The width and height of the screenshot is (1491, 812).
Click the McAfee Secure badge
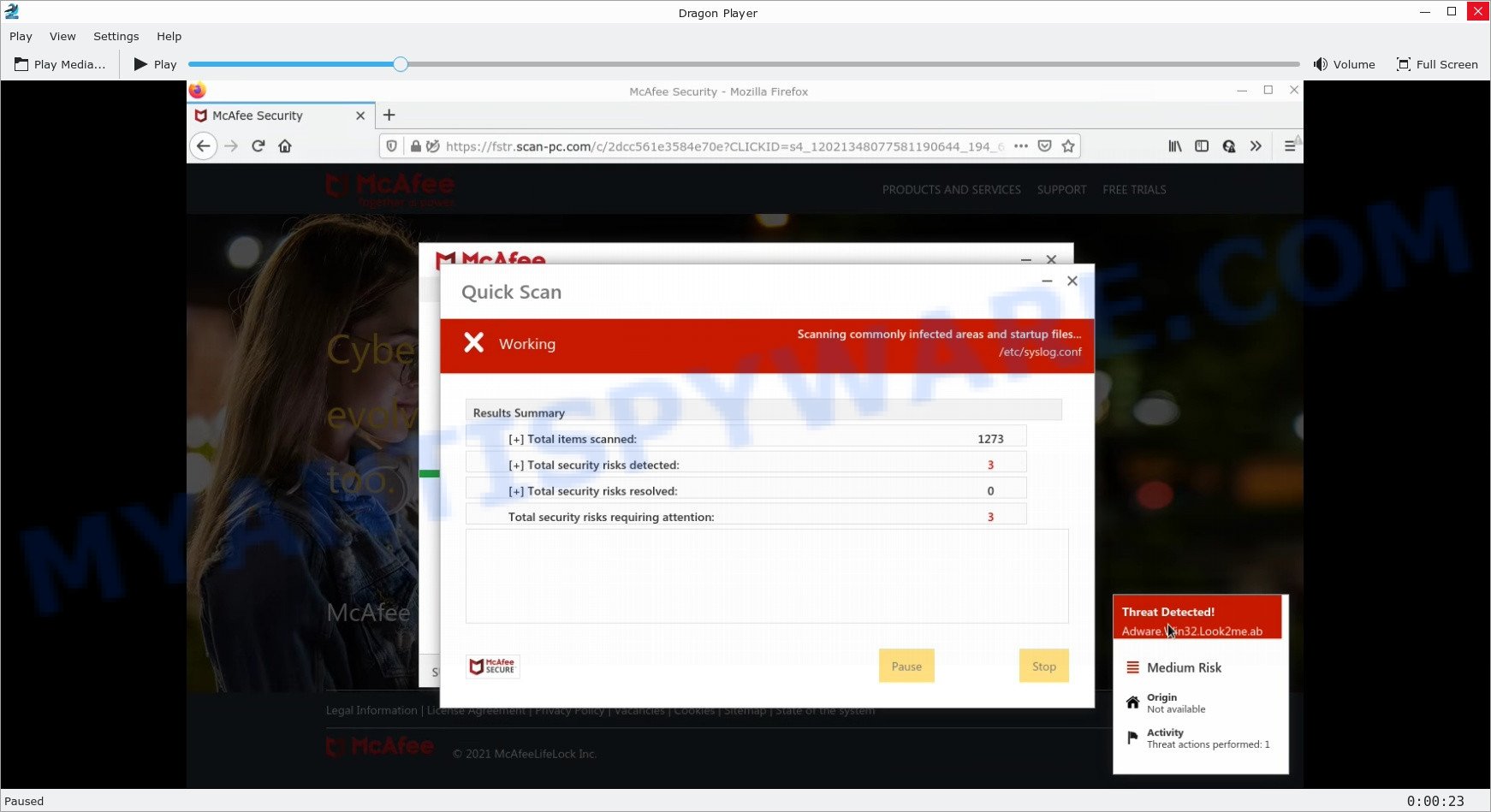click(x=493, y=667)
